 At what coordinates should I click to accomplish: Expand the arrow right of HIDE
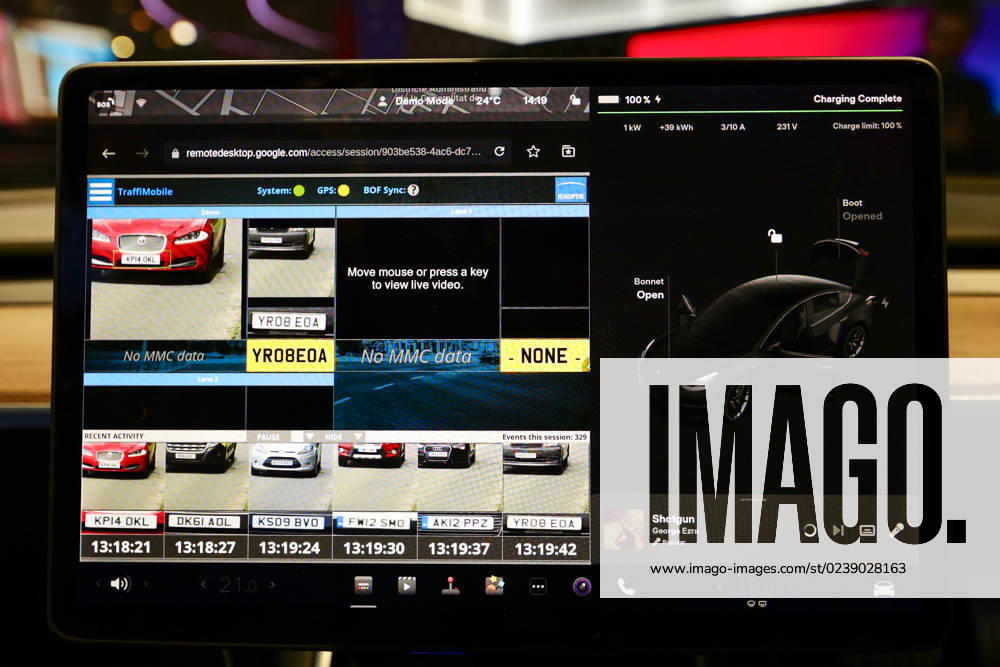358,437
